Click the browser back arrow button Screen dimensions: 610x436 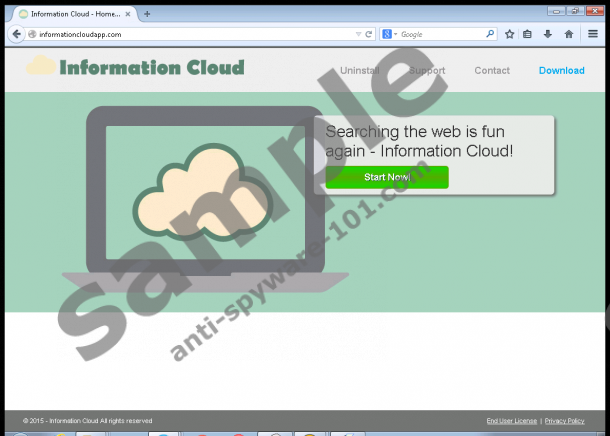click(15, 34)
